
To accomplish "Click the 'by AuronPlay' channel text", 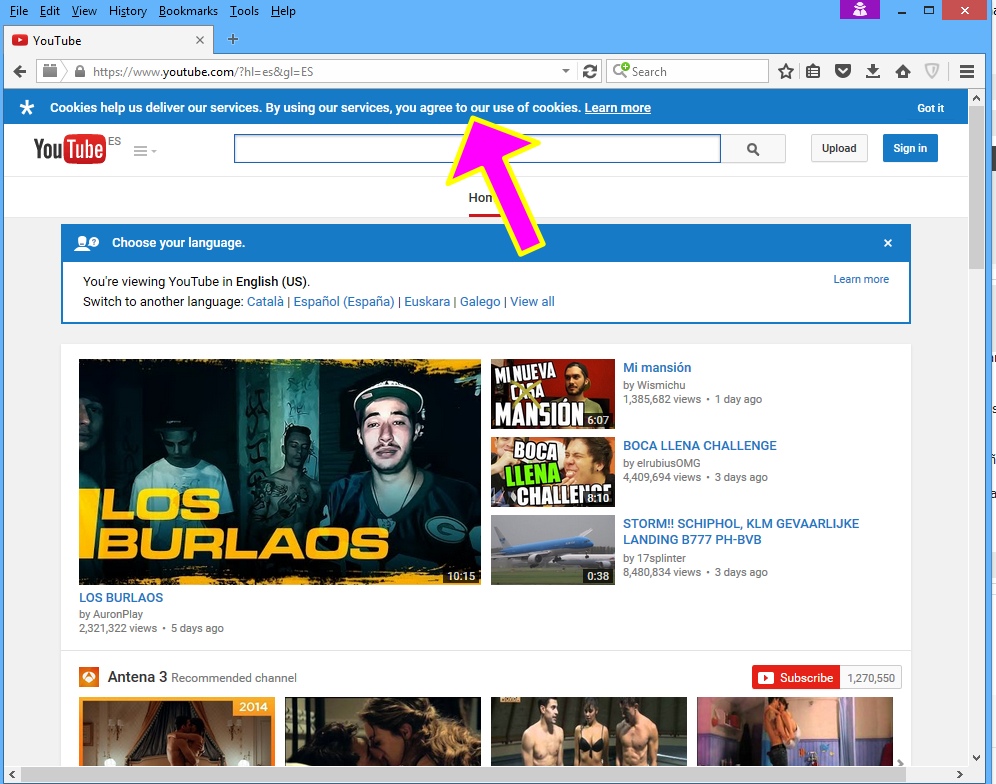I will 111,614.
